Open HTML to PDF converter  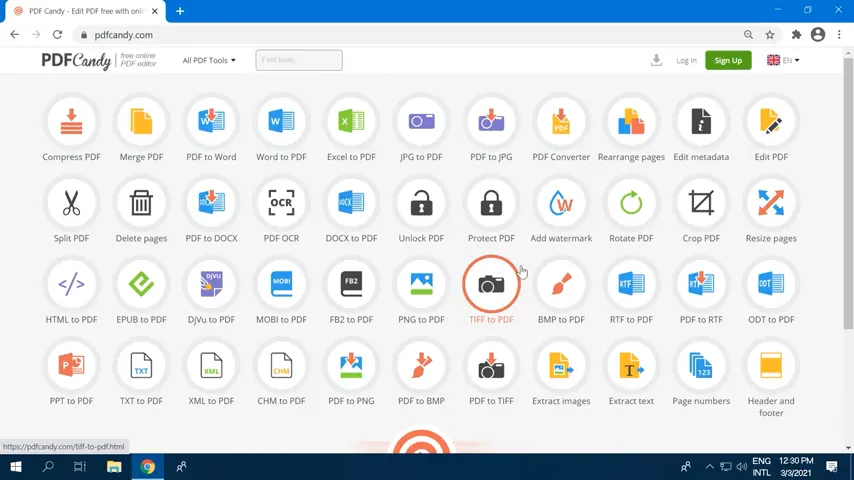pyautogui.click(x=71, y=284)
